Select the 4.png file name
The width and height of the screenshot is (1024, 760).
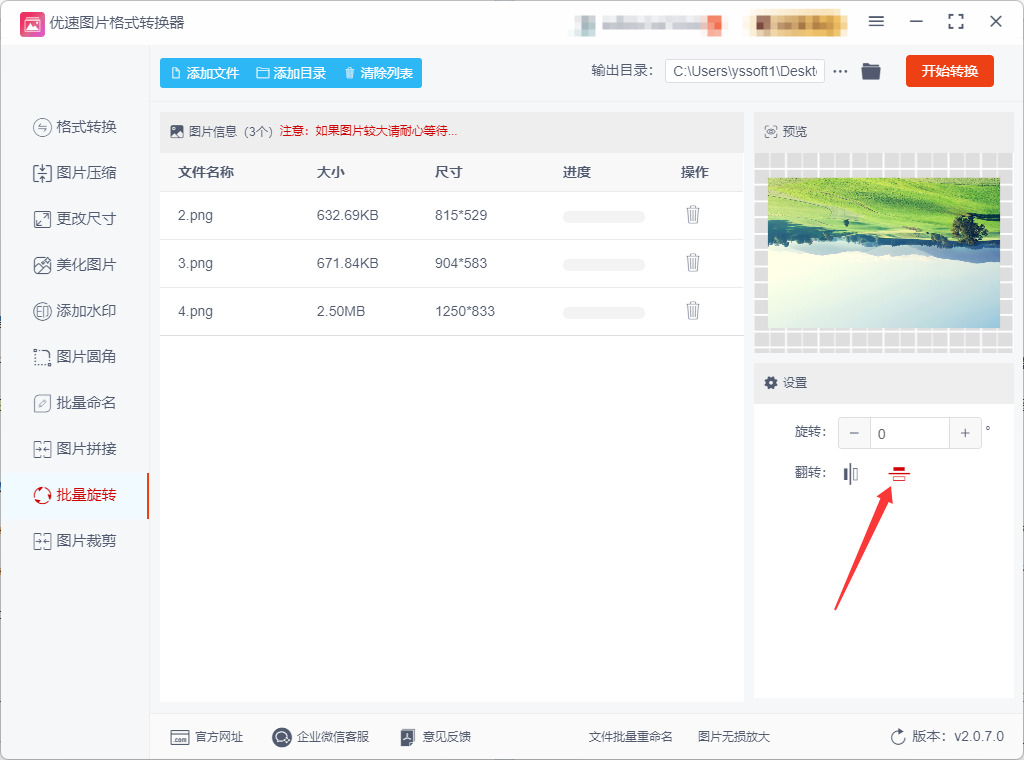pos(195,311)
